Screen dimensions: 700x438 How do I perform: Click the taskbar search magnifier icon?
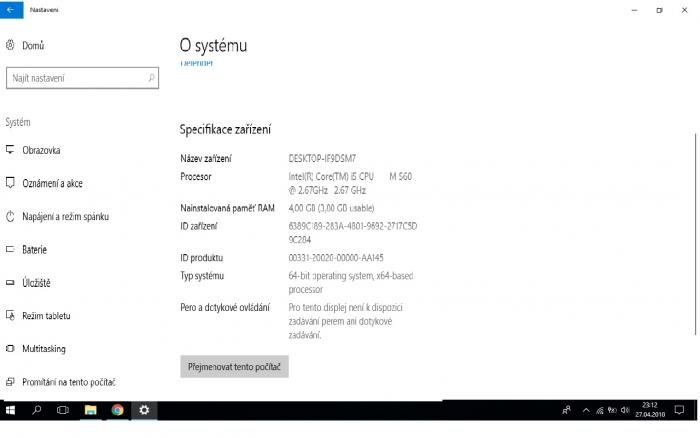[37, 410]
